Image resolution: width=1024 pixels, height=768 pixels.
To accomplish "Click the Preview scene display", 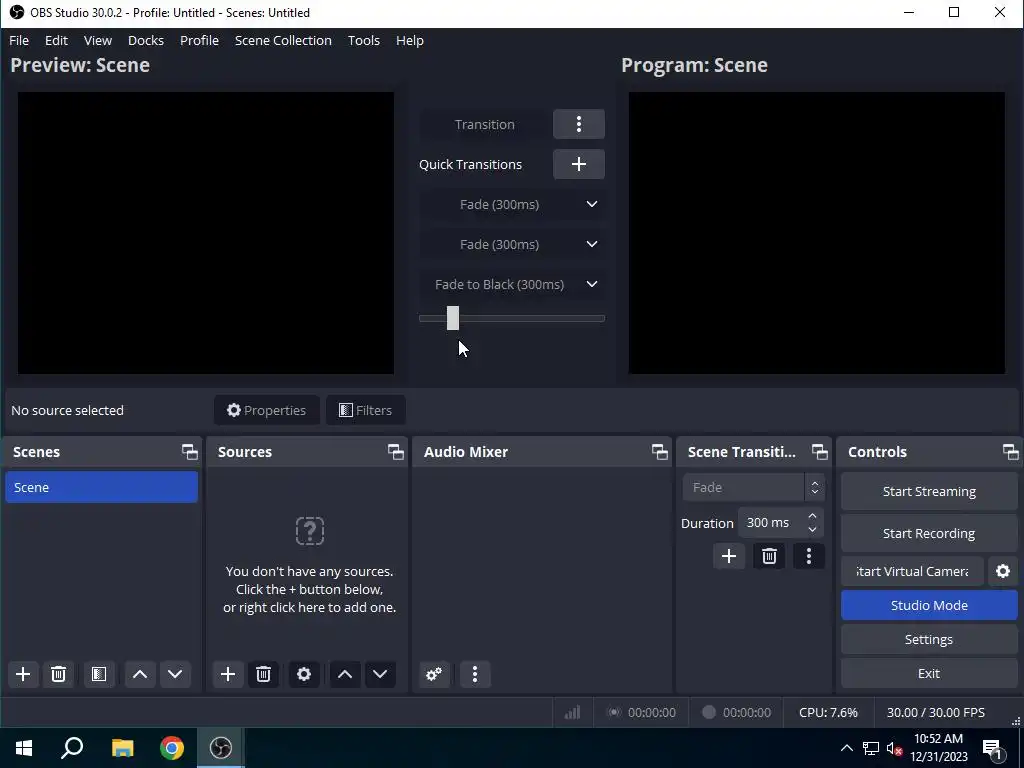I will coord(206,233).
